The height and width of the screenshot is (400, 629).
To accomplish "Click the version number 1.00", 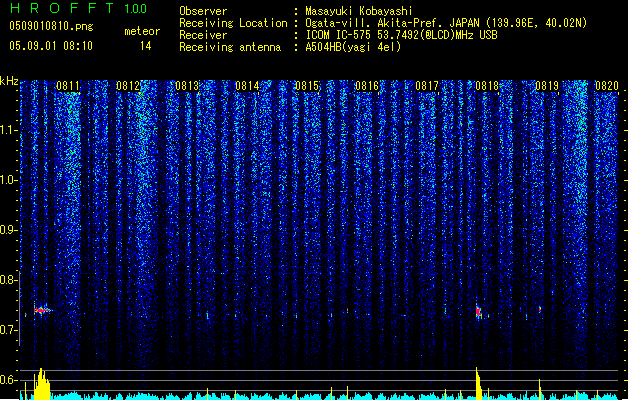I will (x=136, y=9).
